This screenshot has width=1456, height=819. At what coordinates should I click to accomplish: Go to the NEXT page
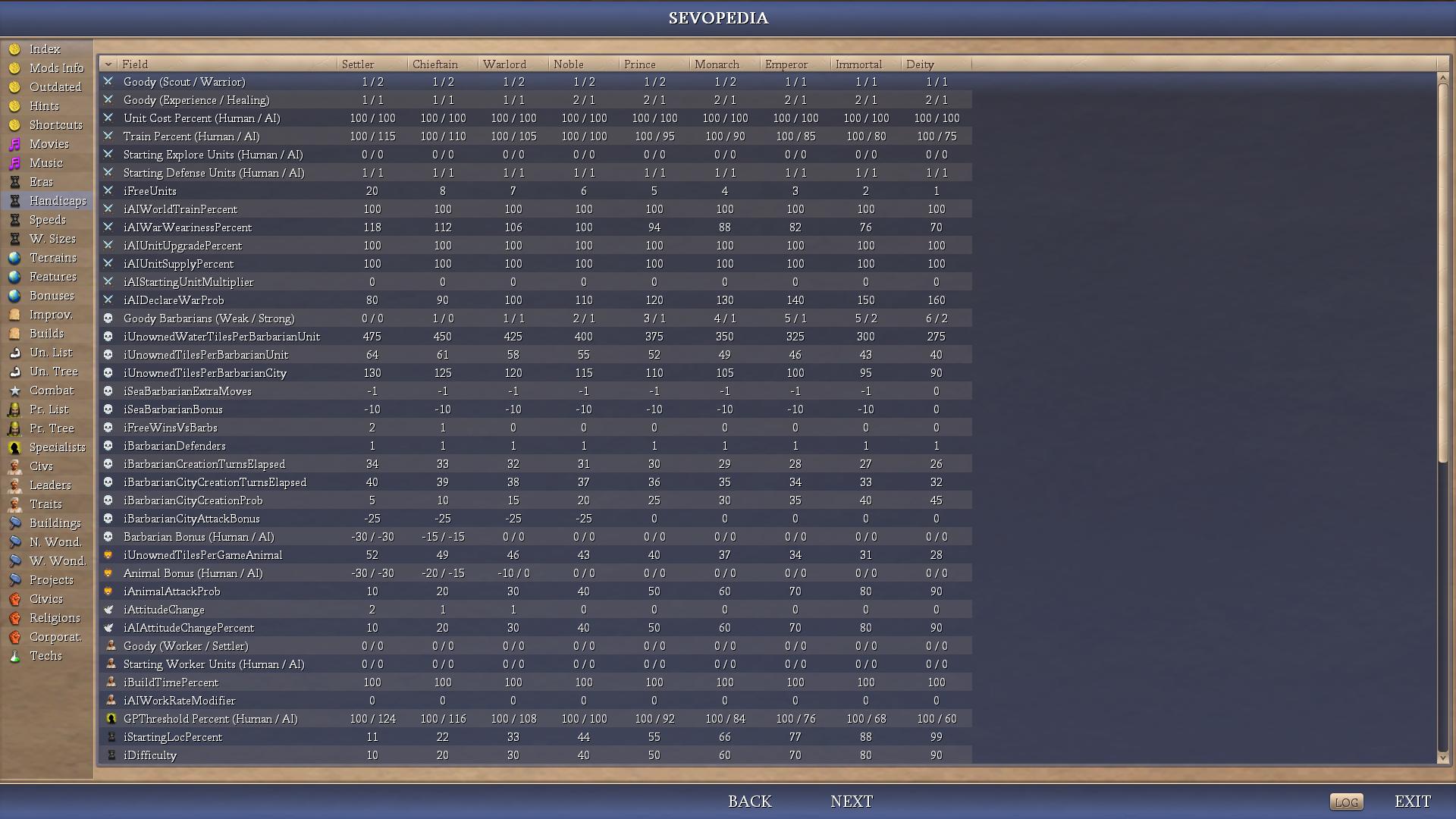click(852, 802)
